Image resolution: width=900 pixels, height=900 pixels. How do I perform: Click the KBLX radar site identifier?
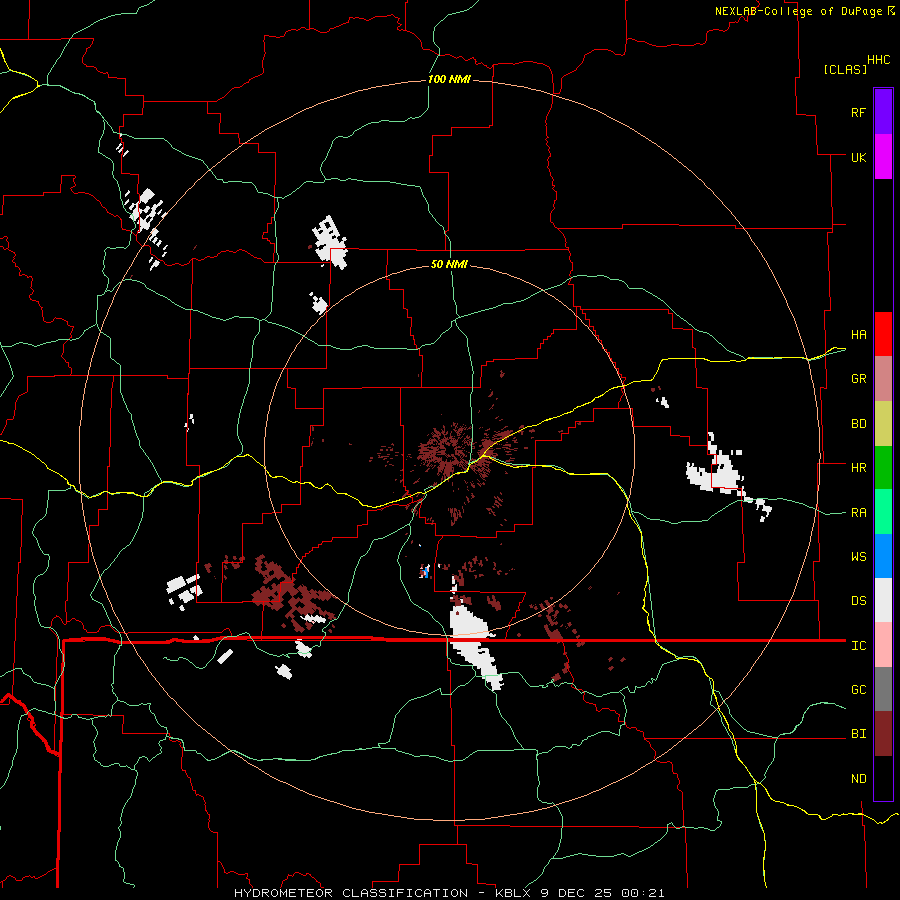click(x=515, y=893)
